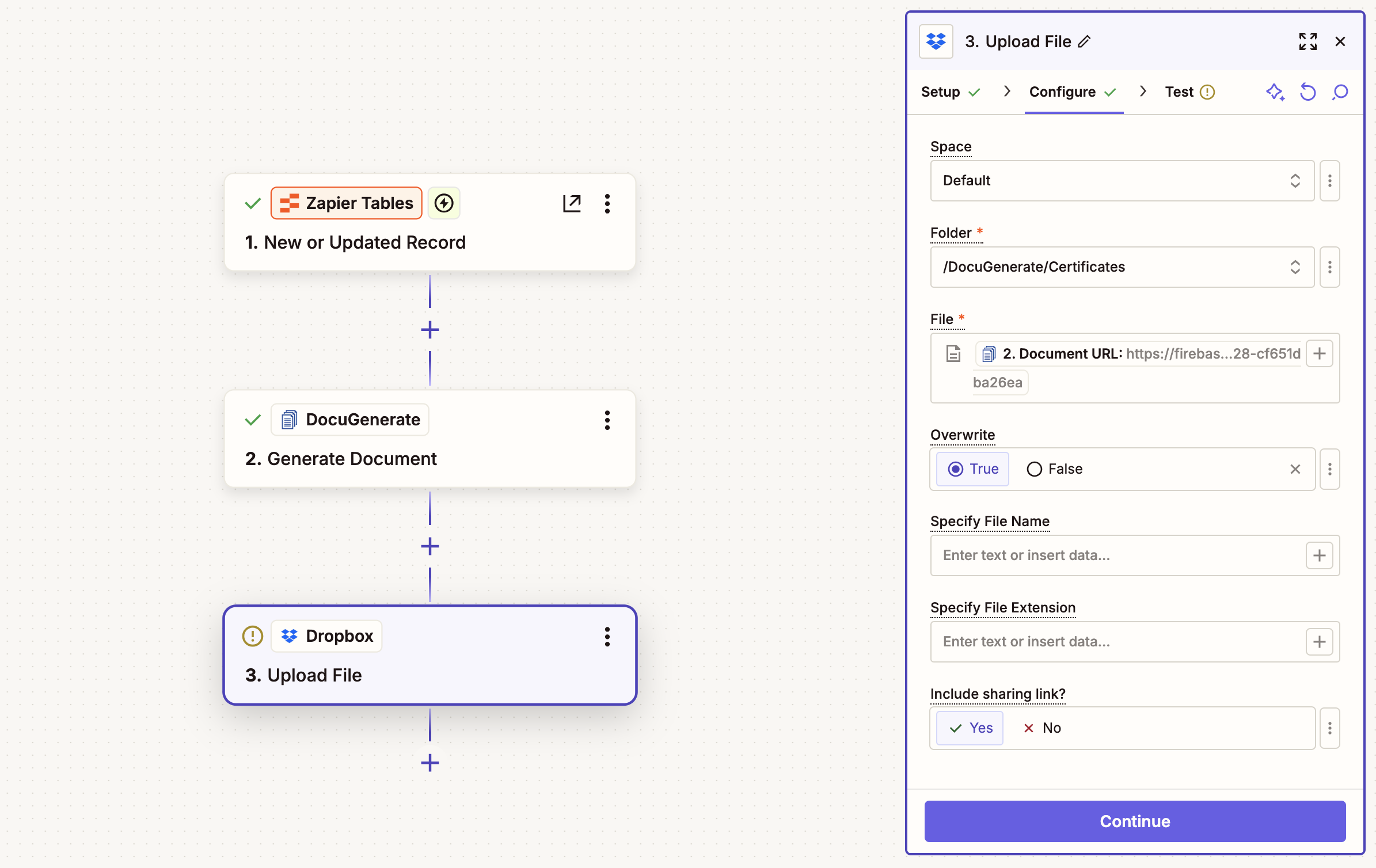This screenshot has width=1376, height=868.
Task: Open the options menu beside Folder field
Action: [1330, 267]
